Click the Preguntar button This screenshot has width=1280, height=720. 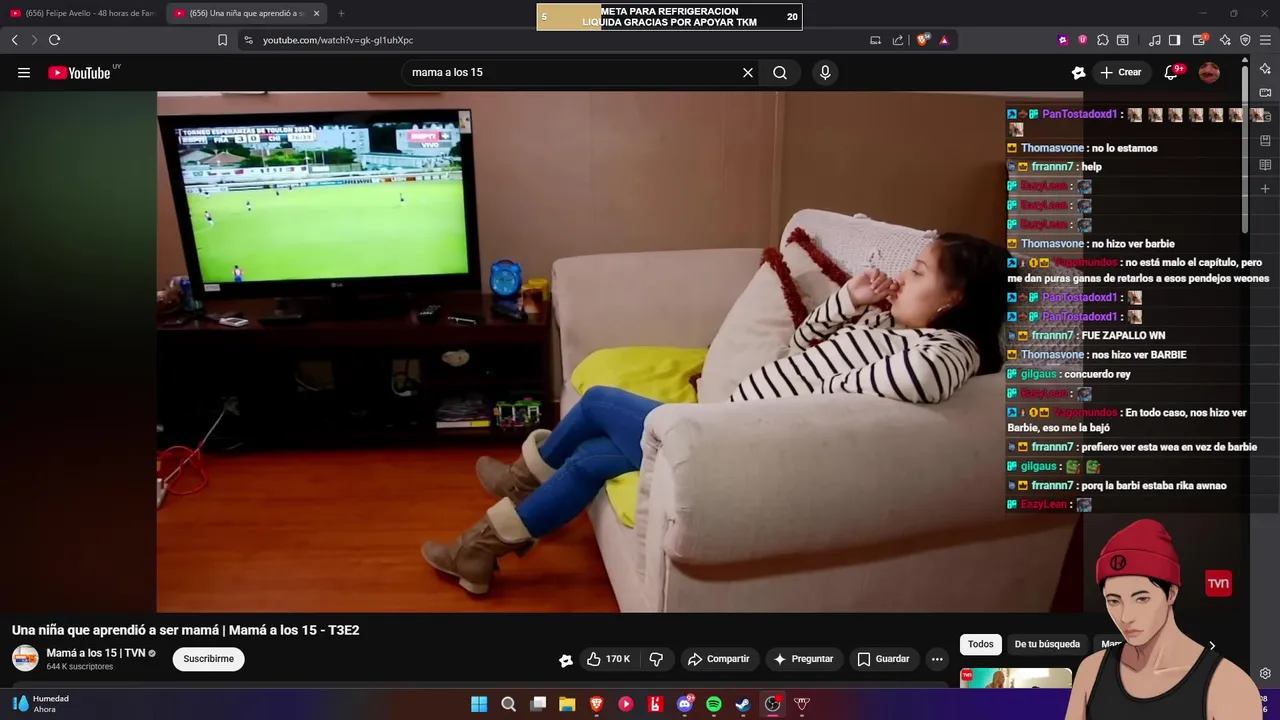[x=803, y=659]
